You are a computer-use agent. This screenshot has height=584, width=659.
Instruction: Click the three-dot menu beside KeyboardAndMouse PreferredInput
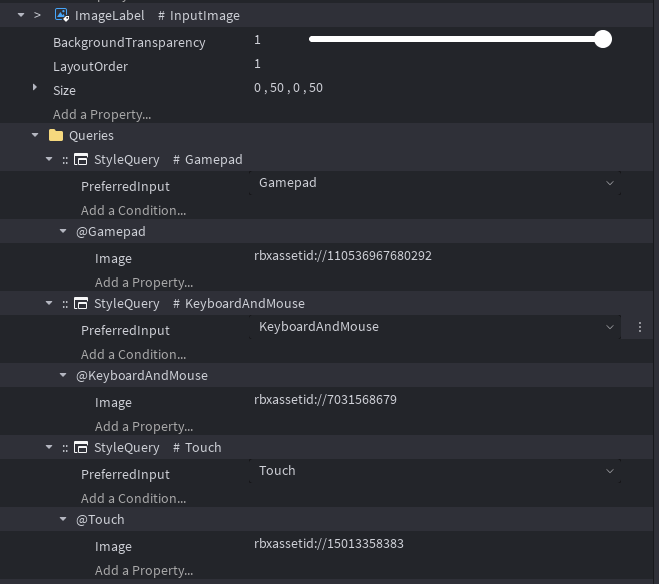point(640,327)
